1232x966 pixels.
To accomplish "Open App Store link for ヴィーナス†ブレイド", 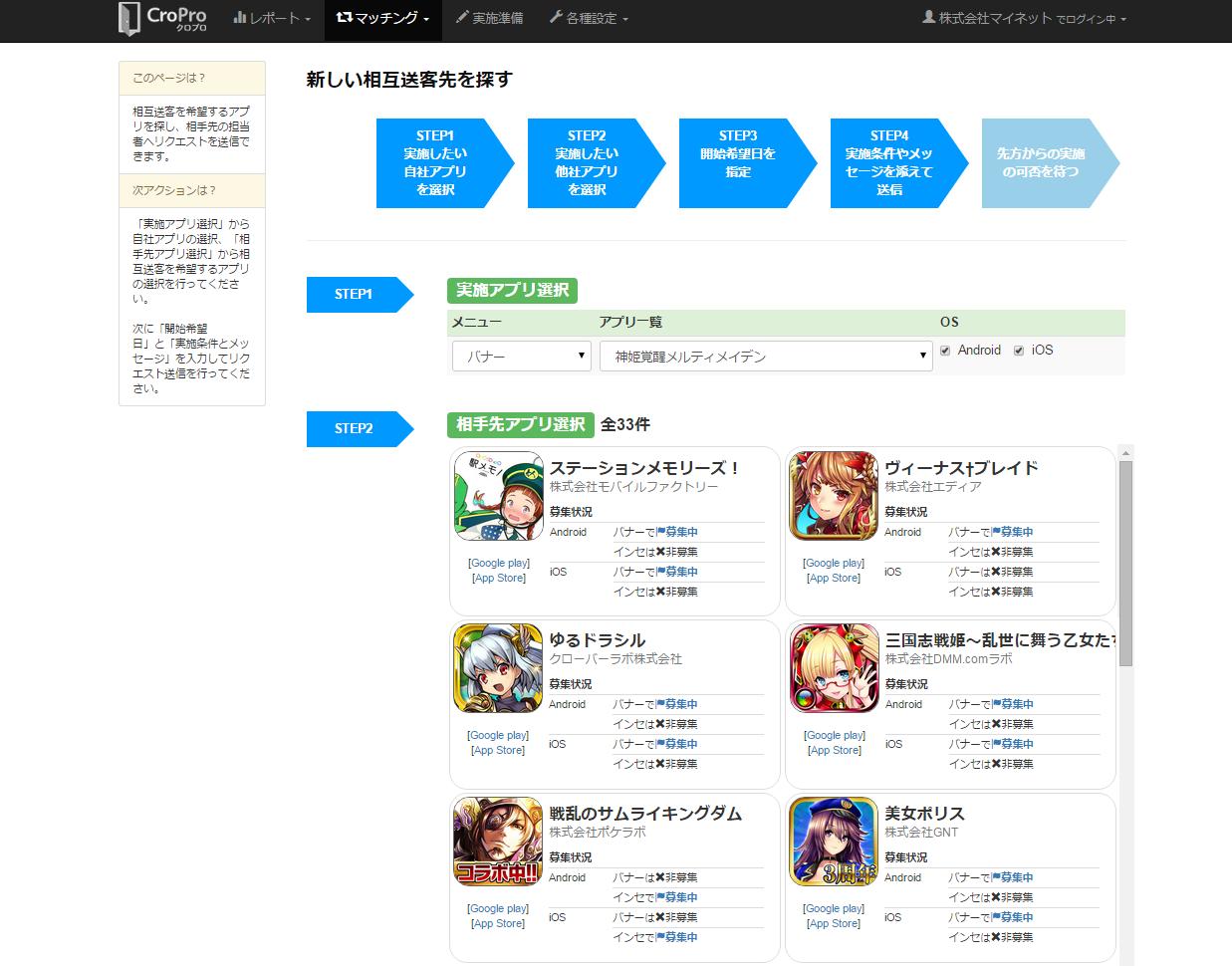I will 834,578.
